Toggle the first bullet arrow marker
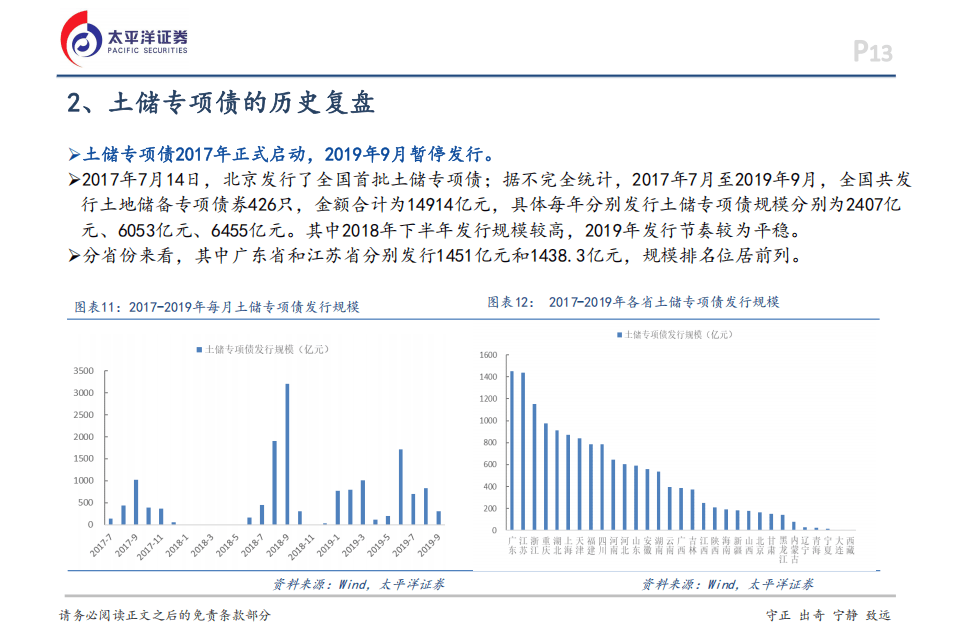This screenshot has width=960, height=643. pos(74,153)
